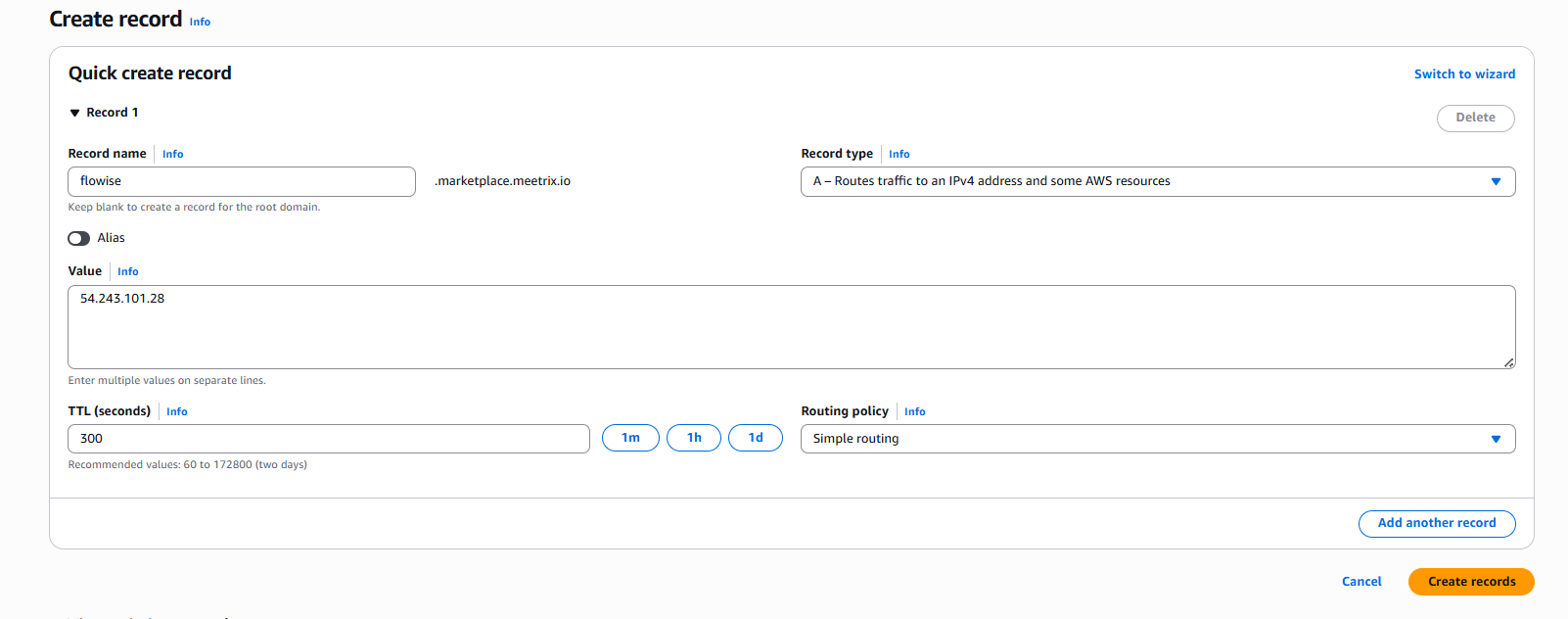Open Info link next to Value

[128, 271]
